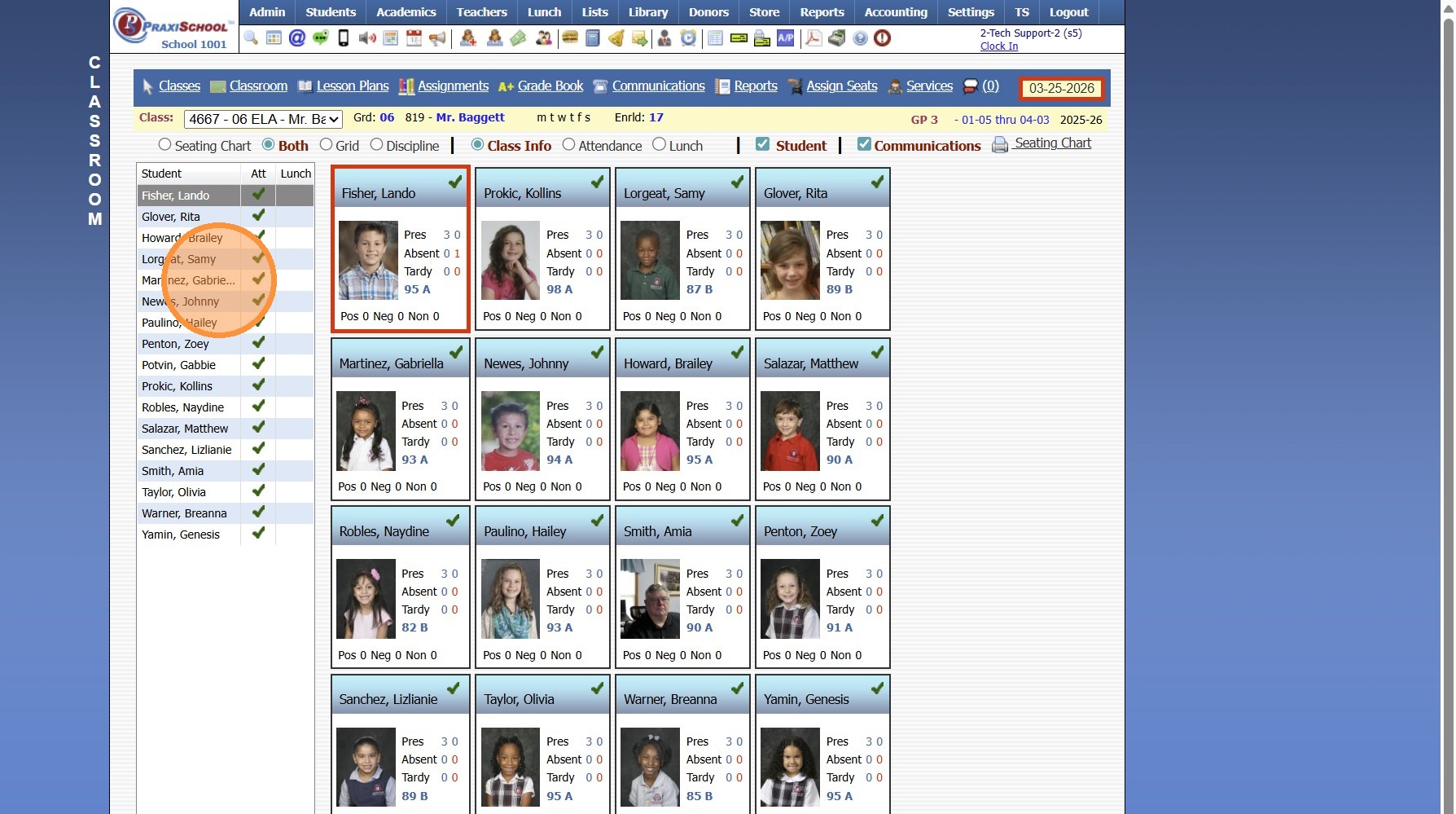Click the businessman staff icon
The width and height of the screenshot is (1456, 814).
coord(664,38)
